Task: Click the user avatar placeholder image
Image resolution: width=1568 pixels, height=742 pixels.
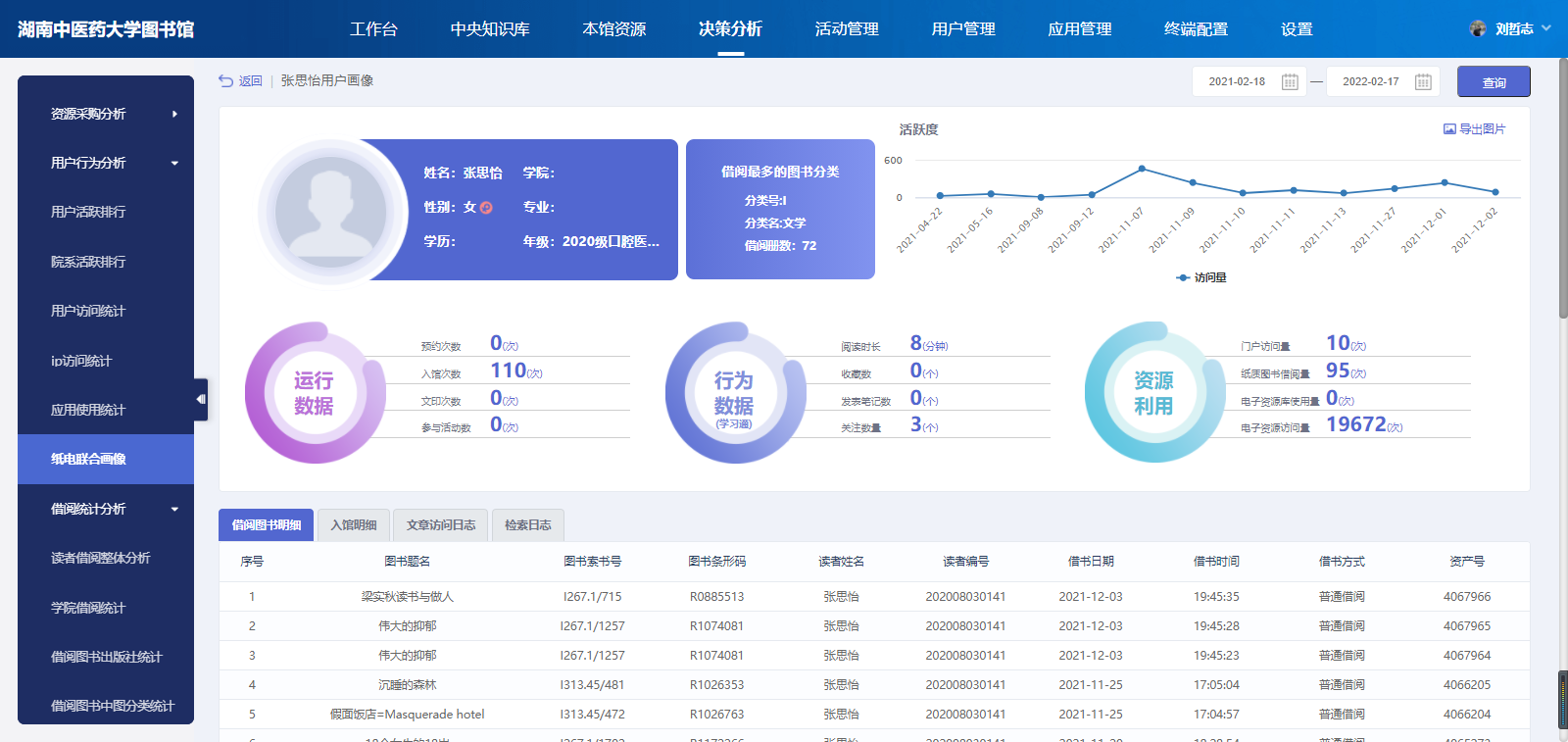Action: 330,211
